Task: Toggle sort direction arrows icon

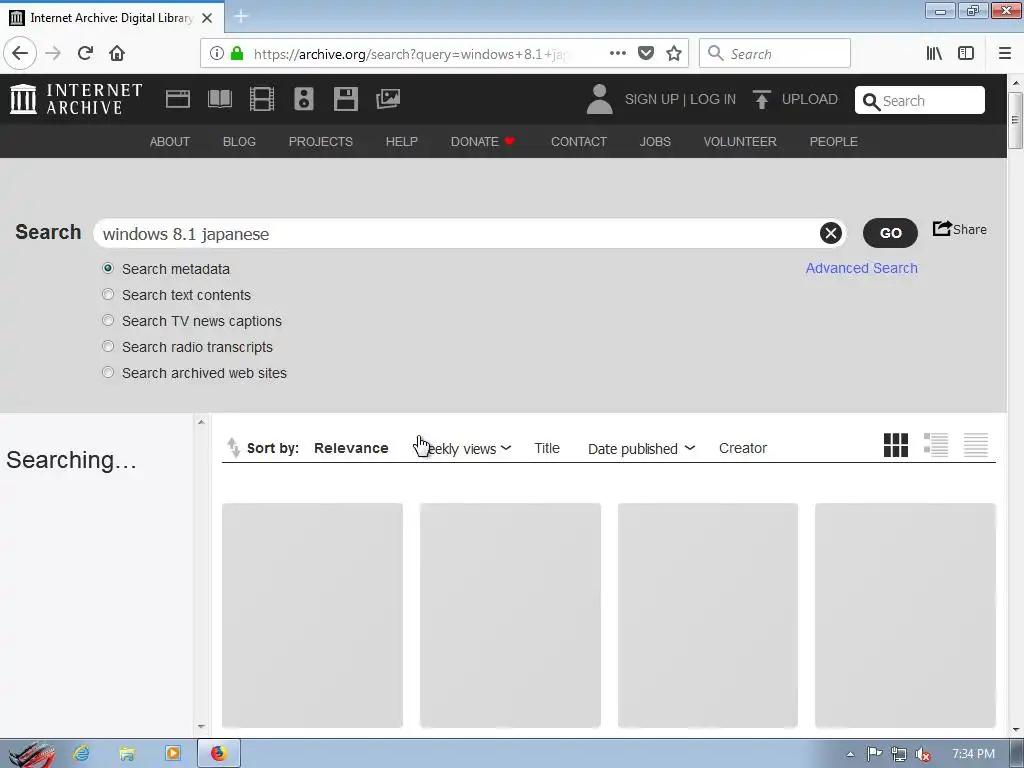Action: click(x=233, y=447)
